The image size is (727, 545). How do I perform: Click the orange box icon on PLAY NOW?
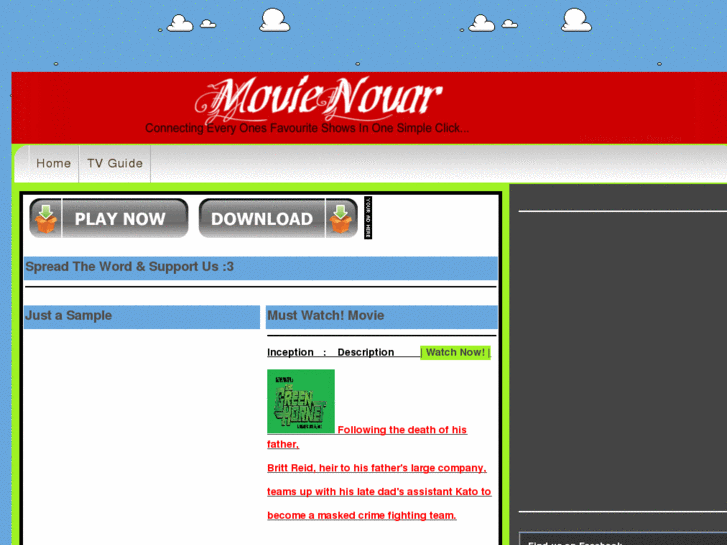tap(45, 219)
